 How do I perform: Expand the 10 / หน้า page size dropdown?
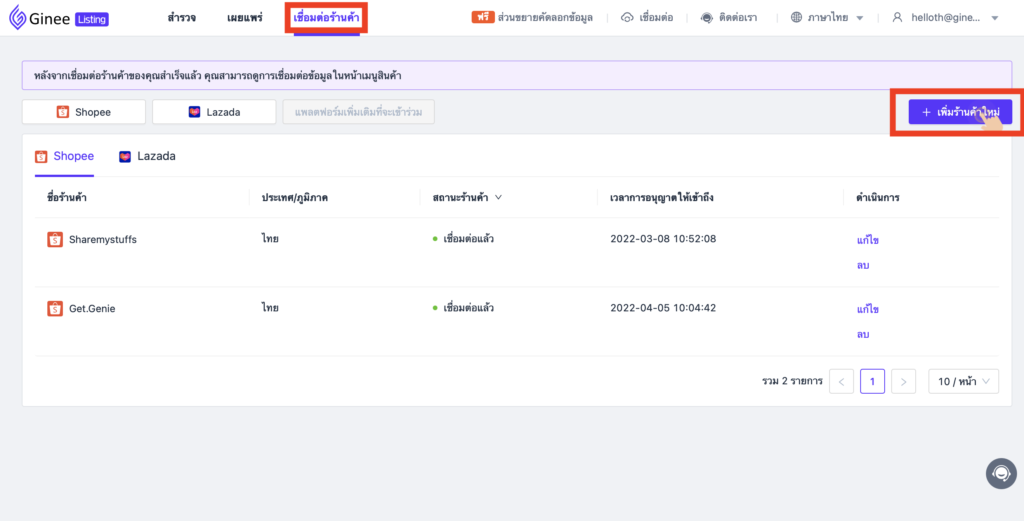(963, 381)
